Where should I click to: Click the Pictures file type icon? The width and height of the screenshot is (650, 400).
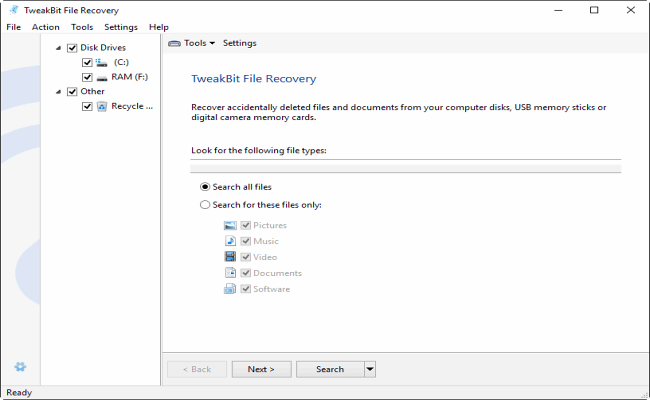point(230,225)
